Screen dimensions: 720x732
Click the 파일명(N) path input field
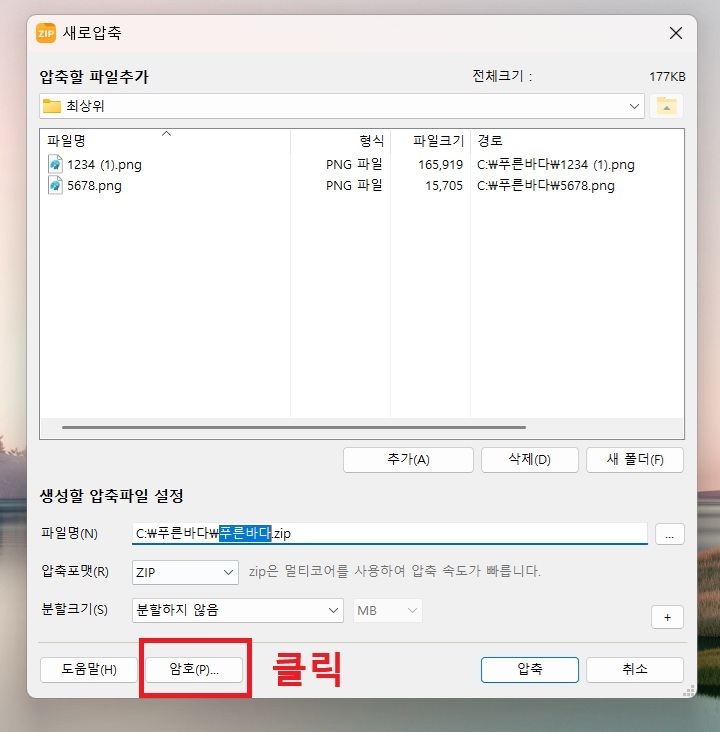[x=390, y=534]
